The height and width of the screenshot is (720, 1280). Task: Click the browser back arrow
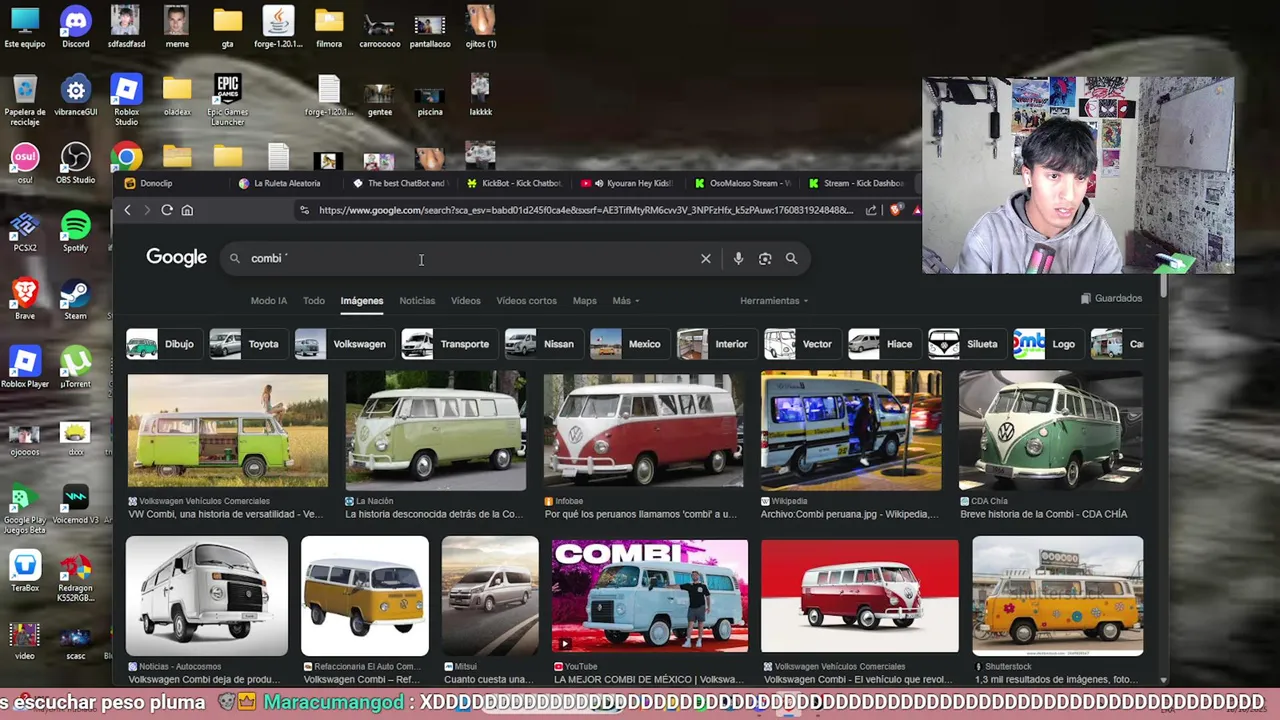click(x=127, y=210)
